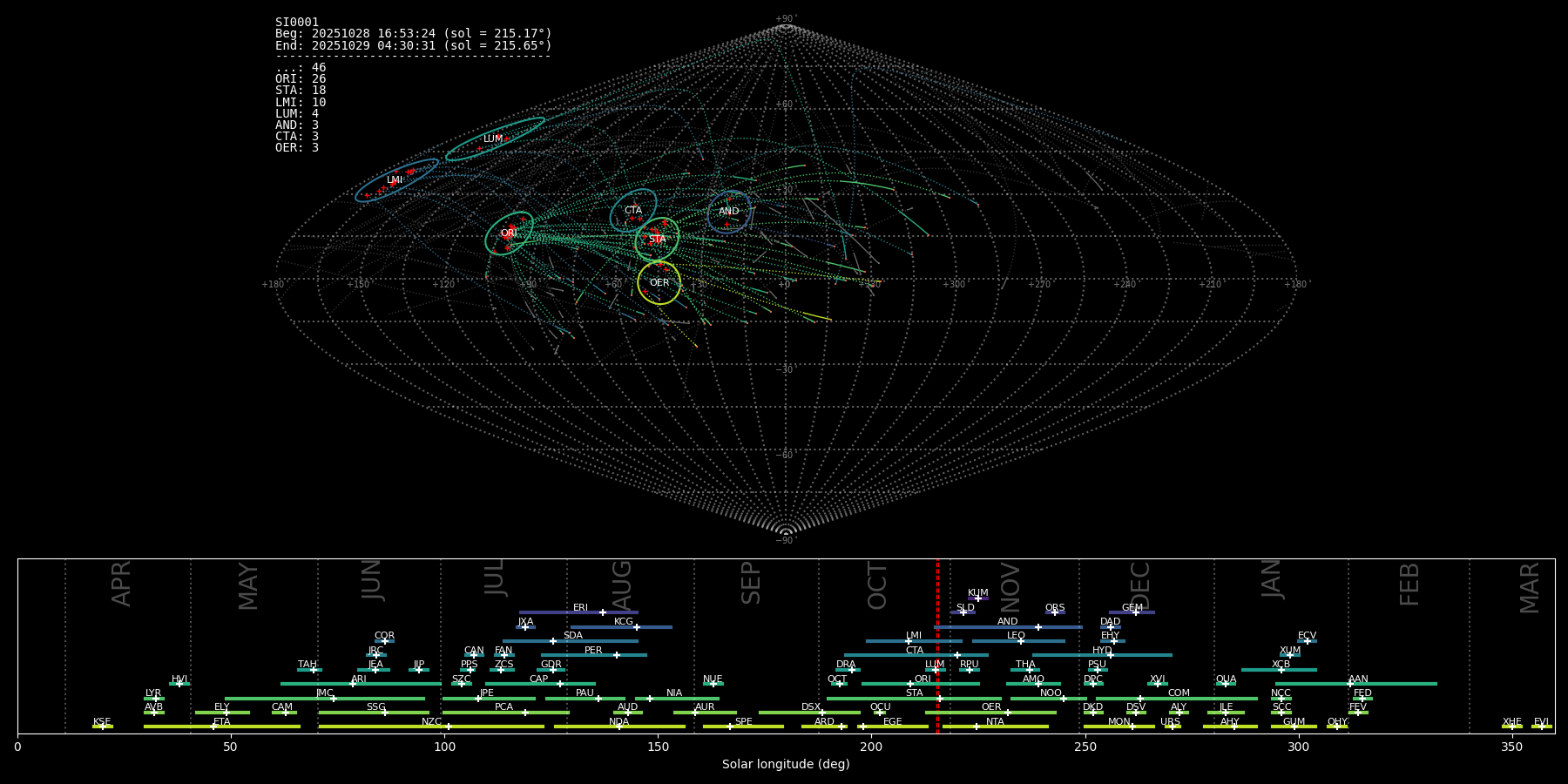
Task: Click the SI0001 station title text
Action: (x=297, y=23)
